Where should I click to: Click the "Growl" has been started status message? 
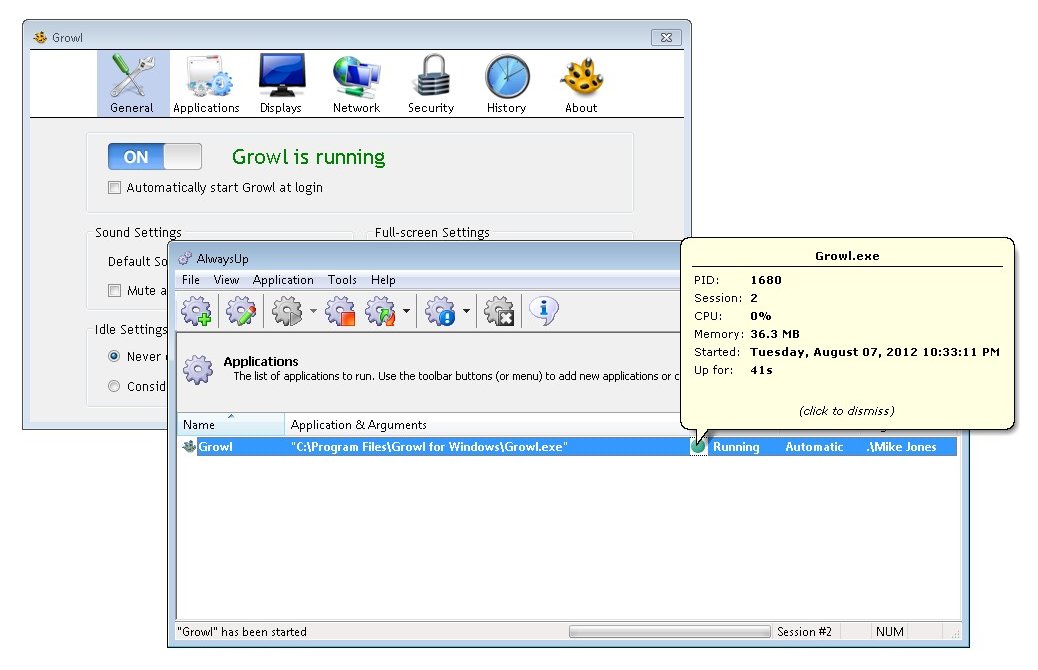click(242, 632)
